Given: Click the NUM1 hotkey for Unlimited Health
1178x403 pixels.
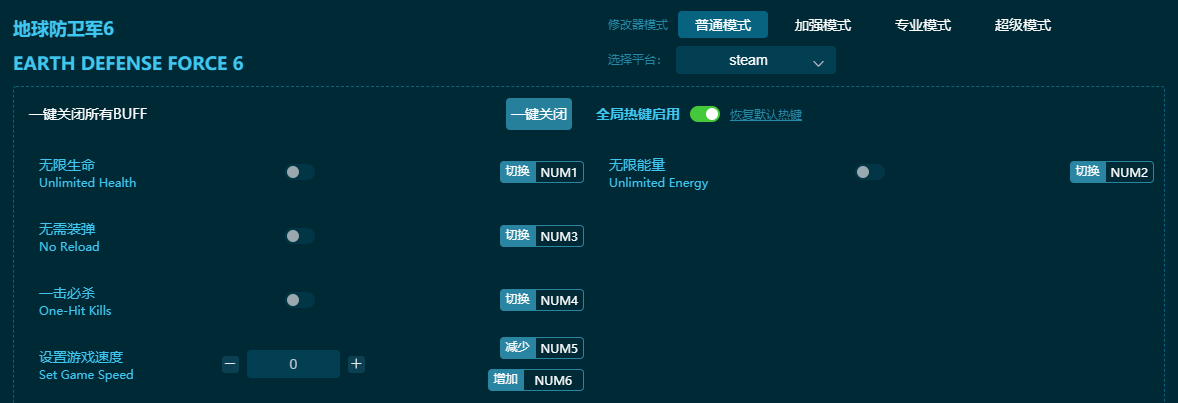Looking at the screenshot, I should [559, 172].
